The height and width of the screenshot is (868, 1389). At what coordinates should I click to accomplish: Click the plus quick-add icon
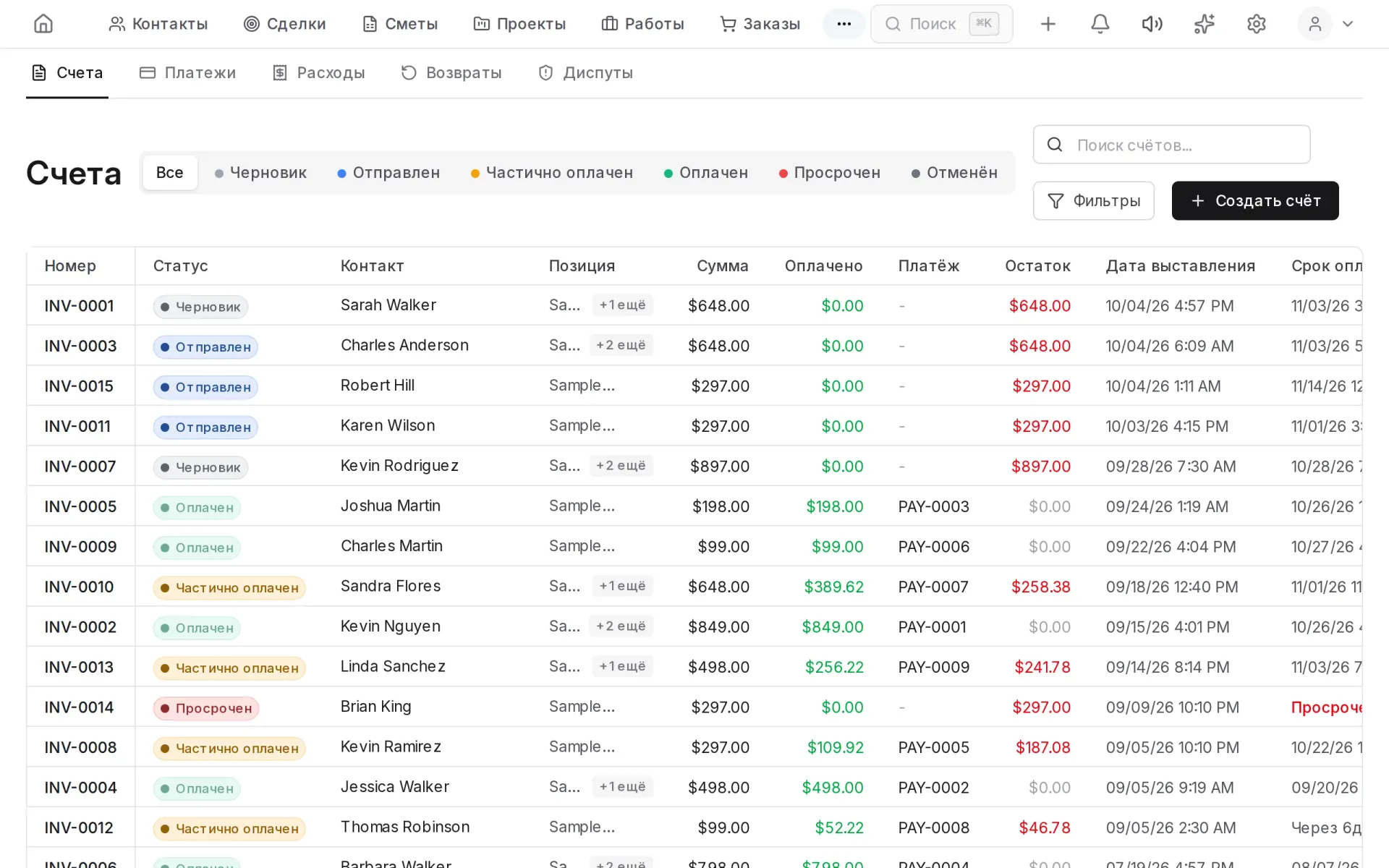[x=1048, y=24]
